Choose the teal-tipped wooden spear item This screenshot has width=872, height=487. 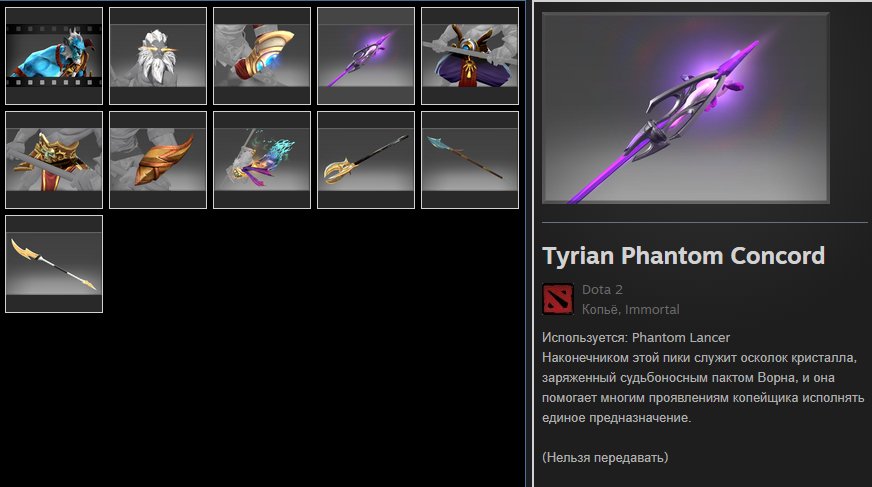[x=470, y=160]
